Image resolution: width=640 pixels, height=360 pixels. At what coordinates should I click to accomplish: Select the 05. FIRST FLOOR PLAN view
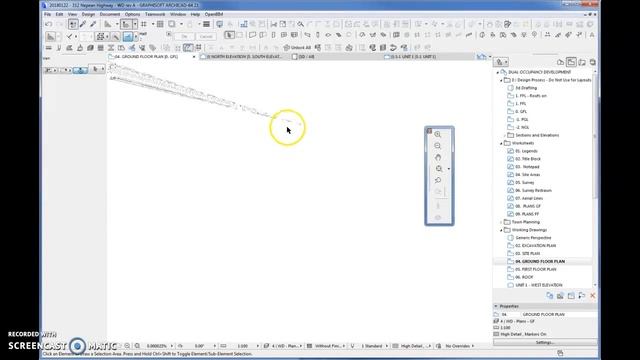(536, 269)
